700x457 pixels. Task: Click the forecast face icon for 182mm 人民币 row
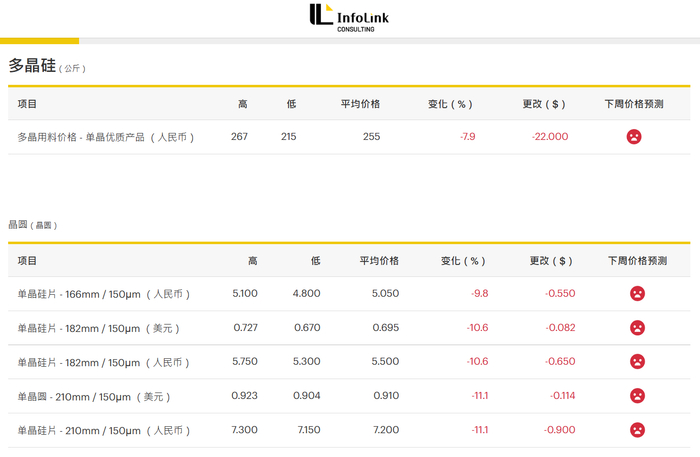coord(637,362)
